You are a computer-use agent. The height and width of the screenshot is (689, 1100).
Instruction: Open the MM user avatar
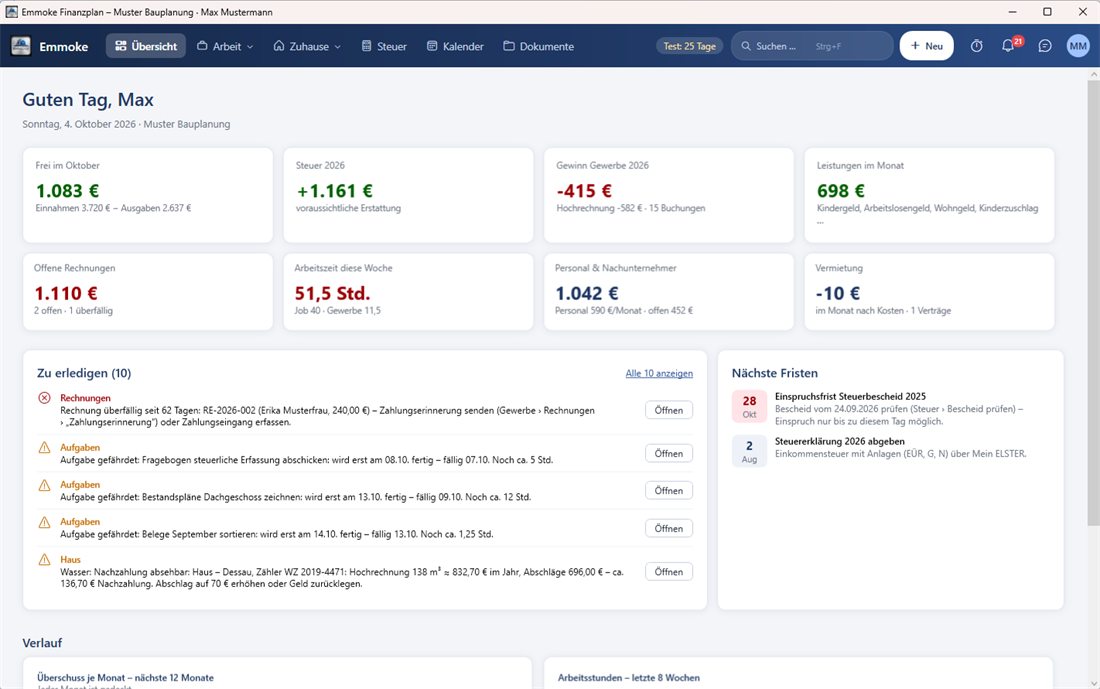(1078, 46)
